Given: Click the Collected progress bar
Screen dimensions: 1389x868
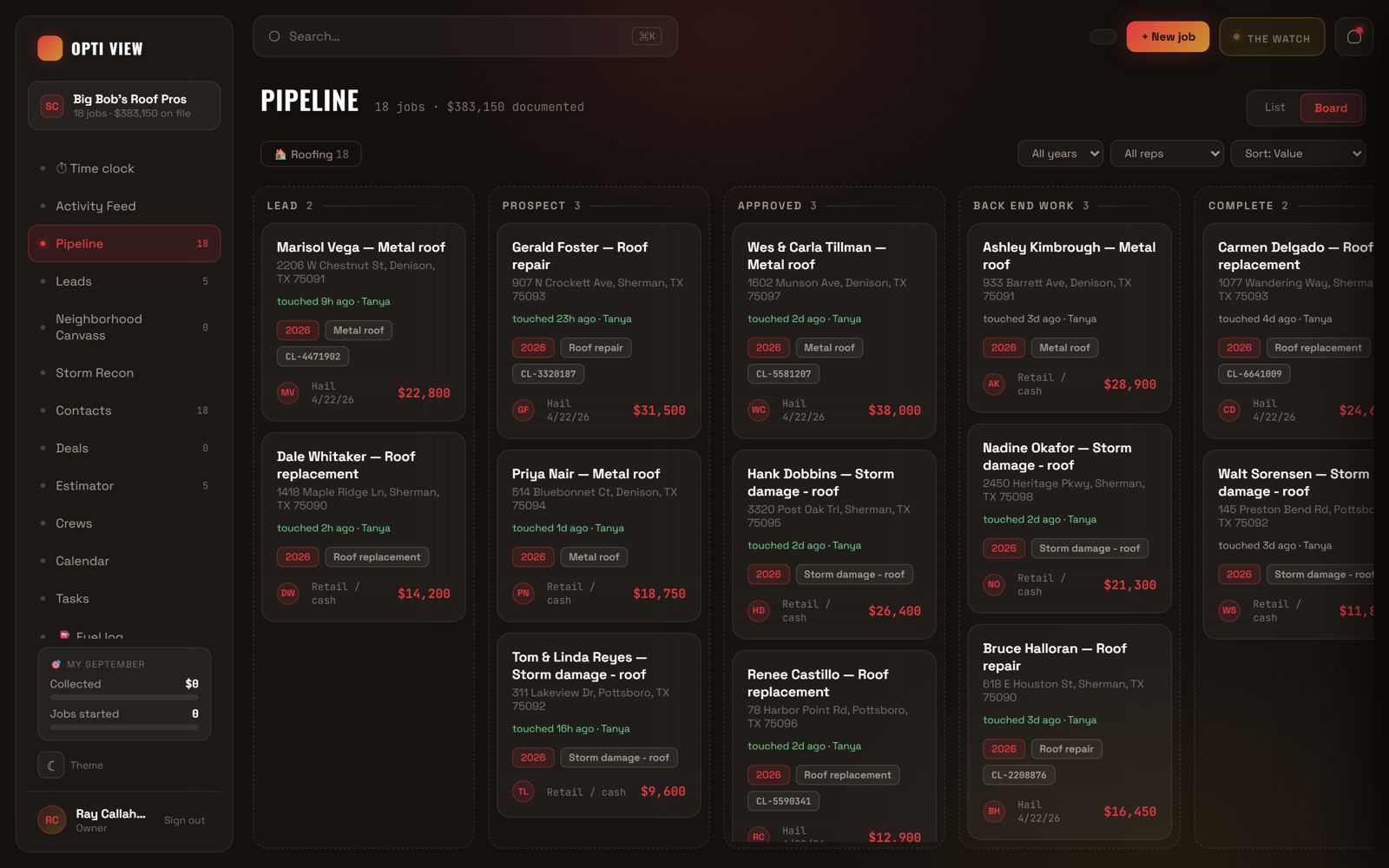Looking at the screenshot, I should (124, 697).
